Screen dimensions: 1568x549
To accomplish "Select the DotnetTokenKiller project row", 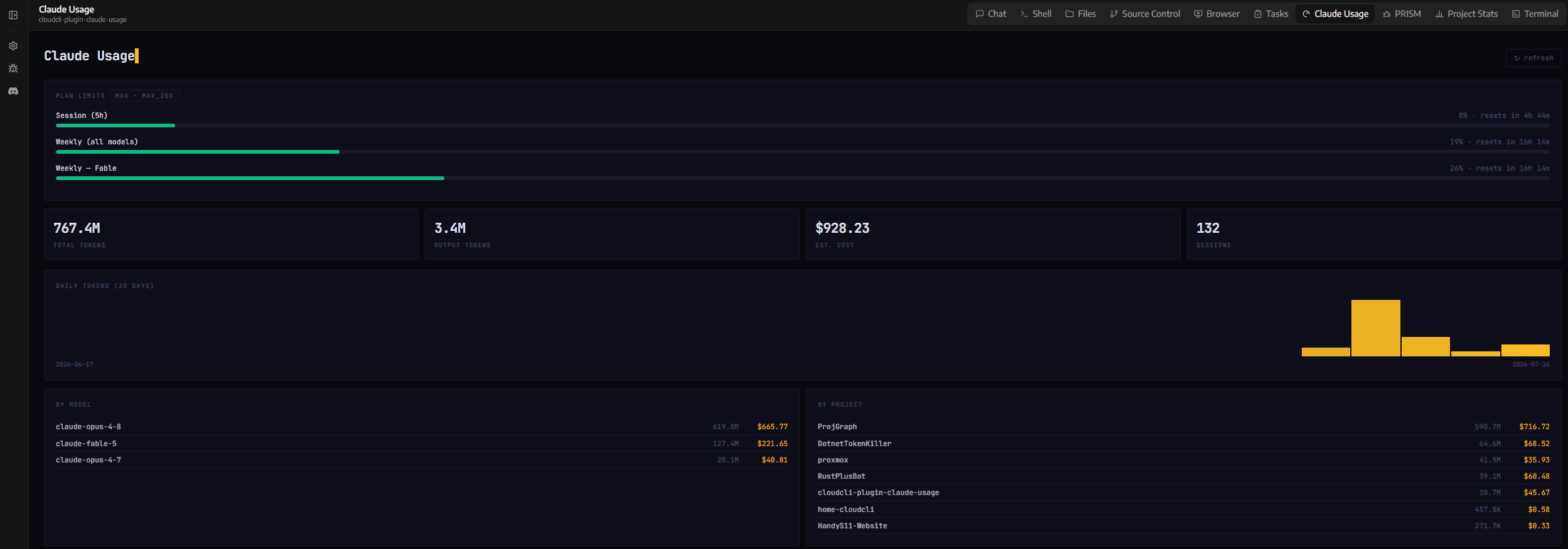I will pyautogui.click(x=1184, y=444).
